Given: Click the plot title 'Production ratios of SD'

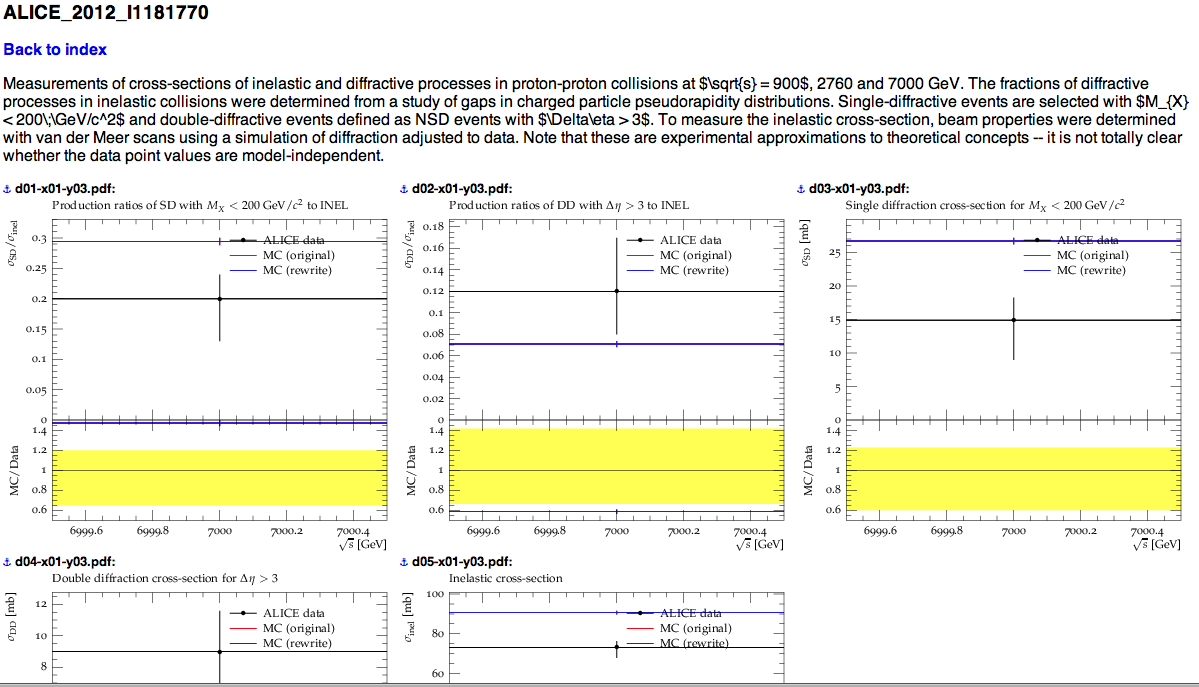Looking at the screenshot, I should (x=200, y=205).
